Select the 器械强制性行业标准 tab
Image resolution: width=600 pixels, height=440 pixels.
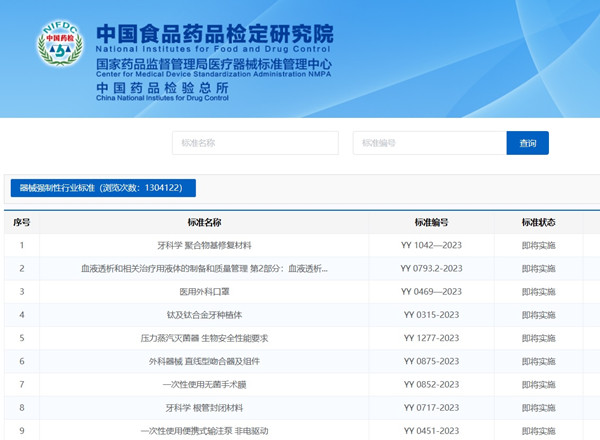103,188
